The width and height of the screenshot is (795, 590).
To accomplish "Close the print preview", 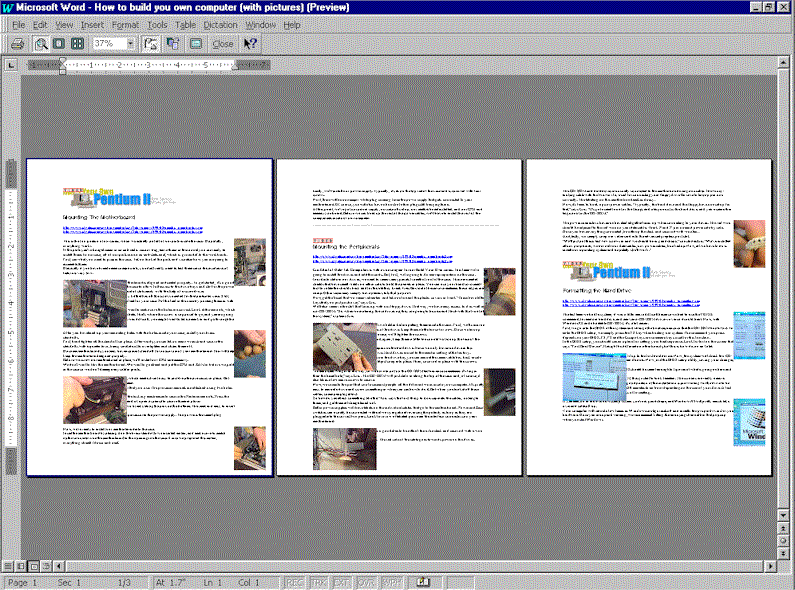I will 223,44.
